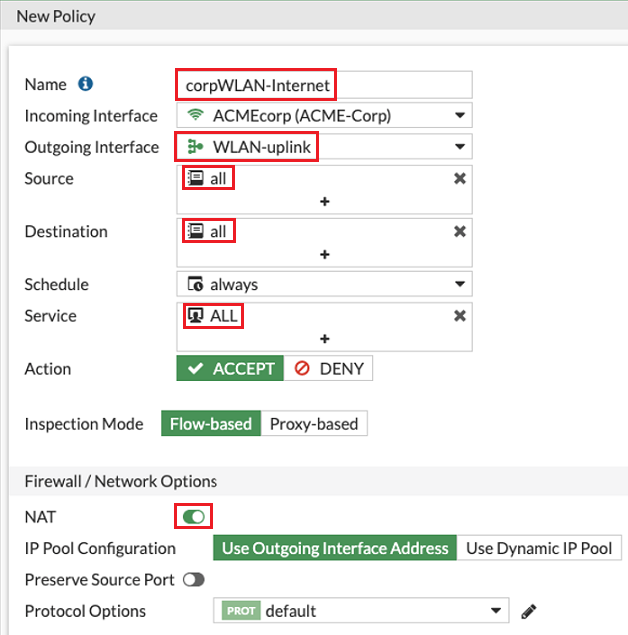Click the pencil icon to edit Protocol Options

tap(530, 611)
